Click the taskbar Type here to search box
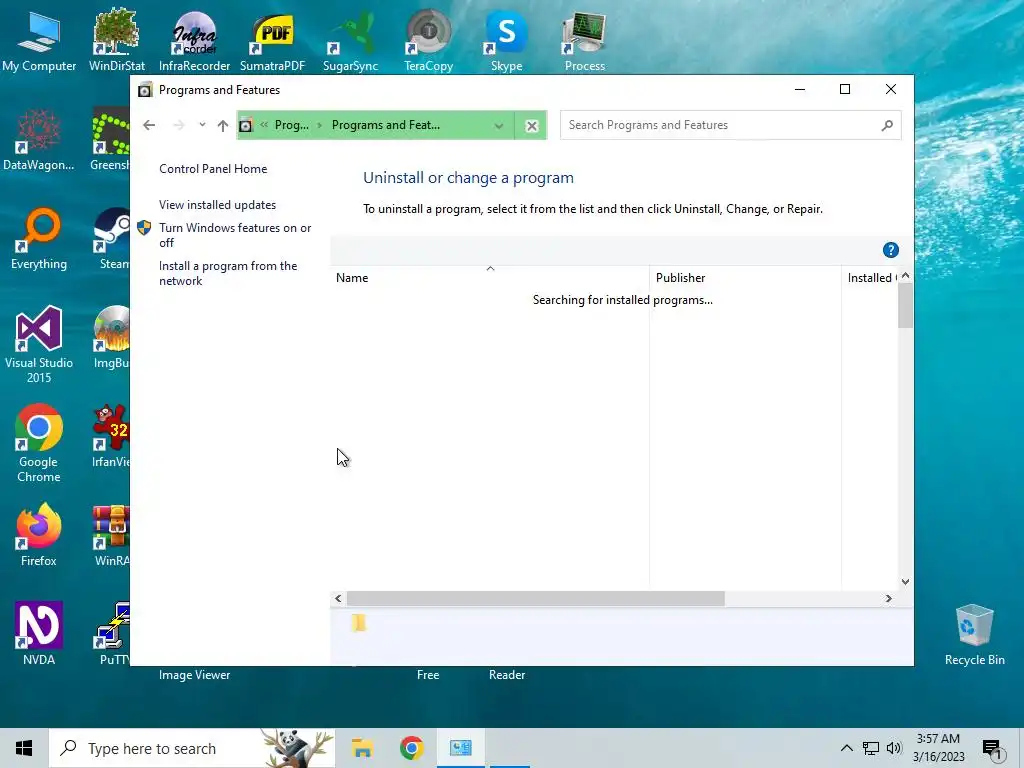The height and width of the screenshot is (768, 1024). 192,748
